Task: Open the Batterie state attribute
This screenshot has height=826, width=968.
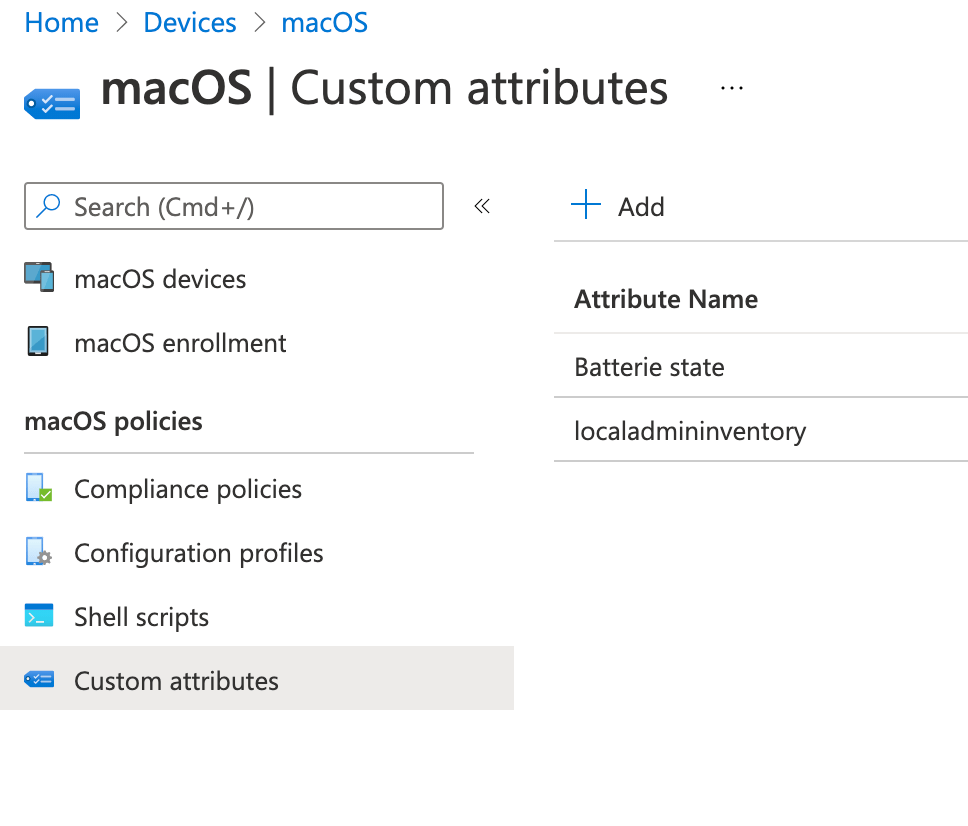Action: coord(648,367)
